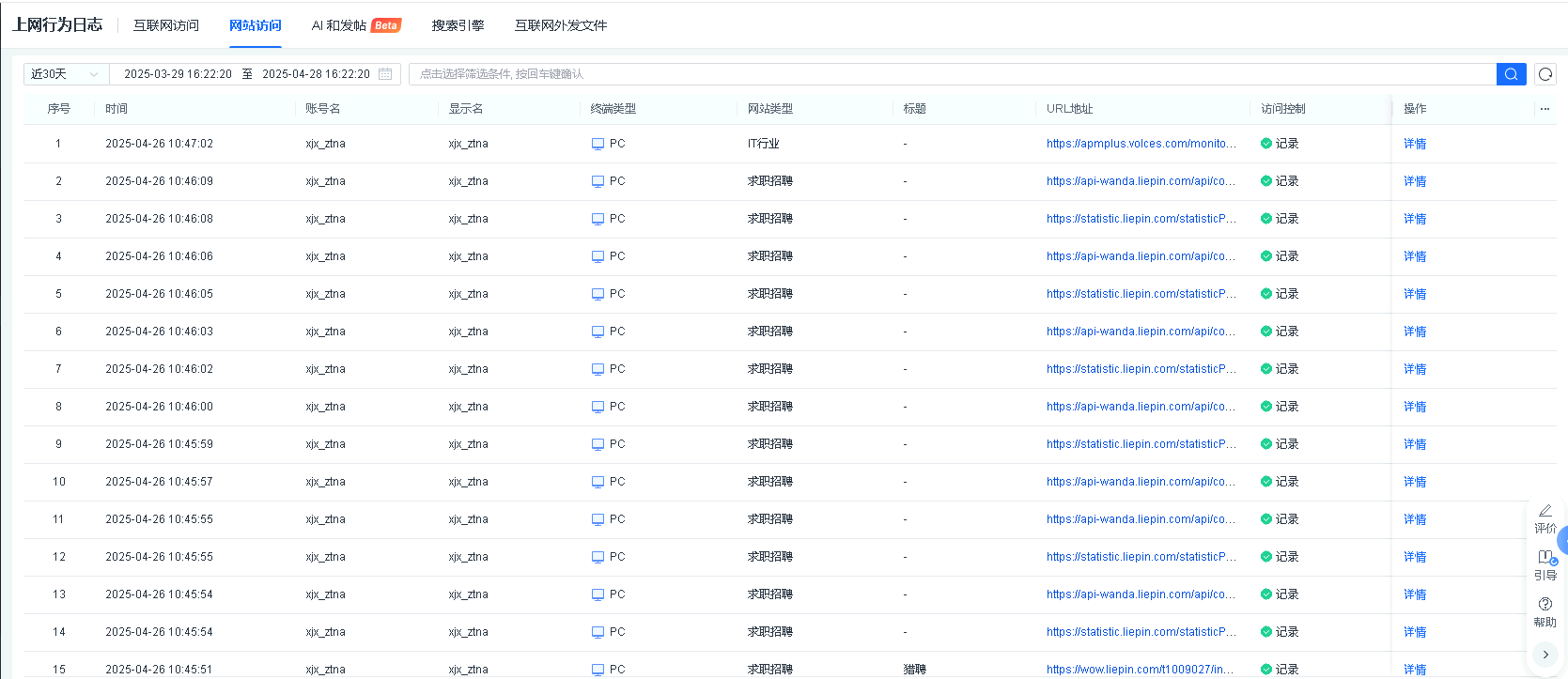
Task: Click the 时间 column header
Action: coord(116,109)
